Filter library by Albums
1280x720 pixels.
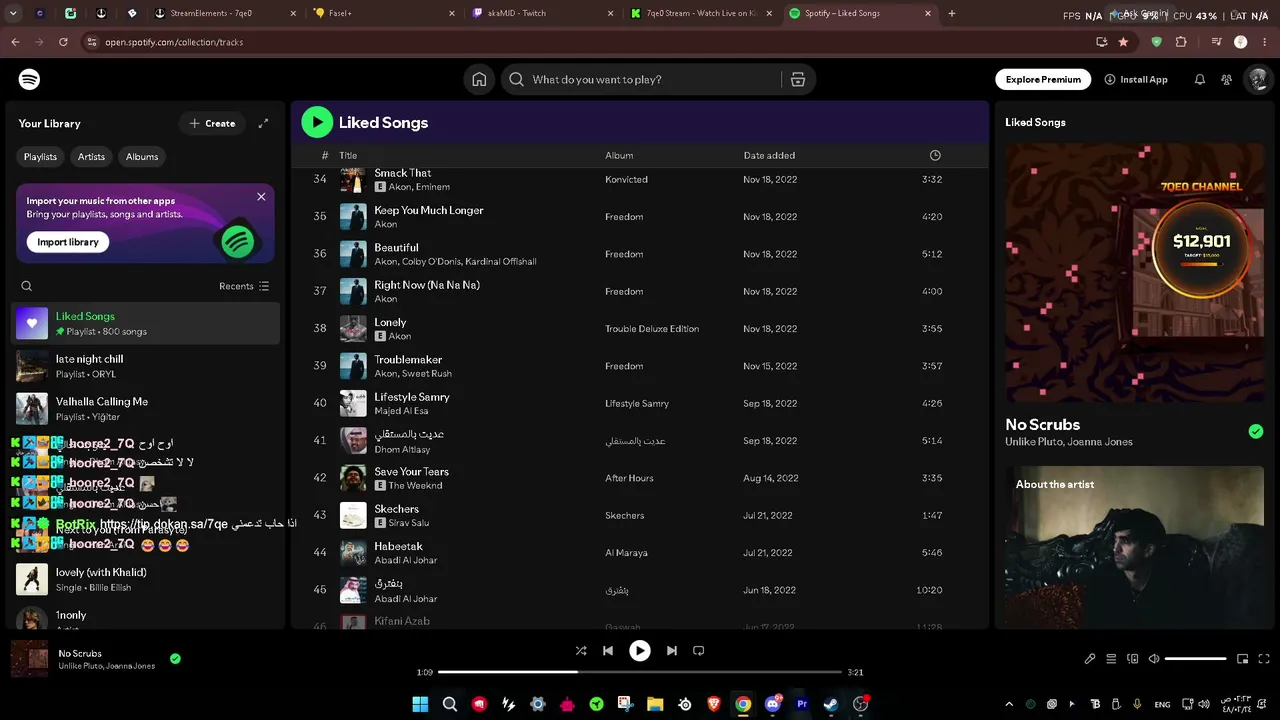142,157
